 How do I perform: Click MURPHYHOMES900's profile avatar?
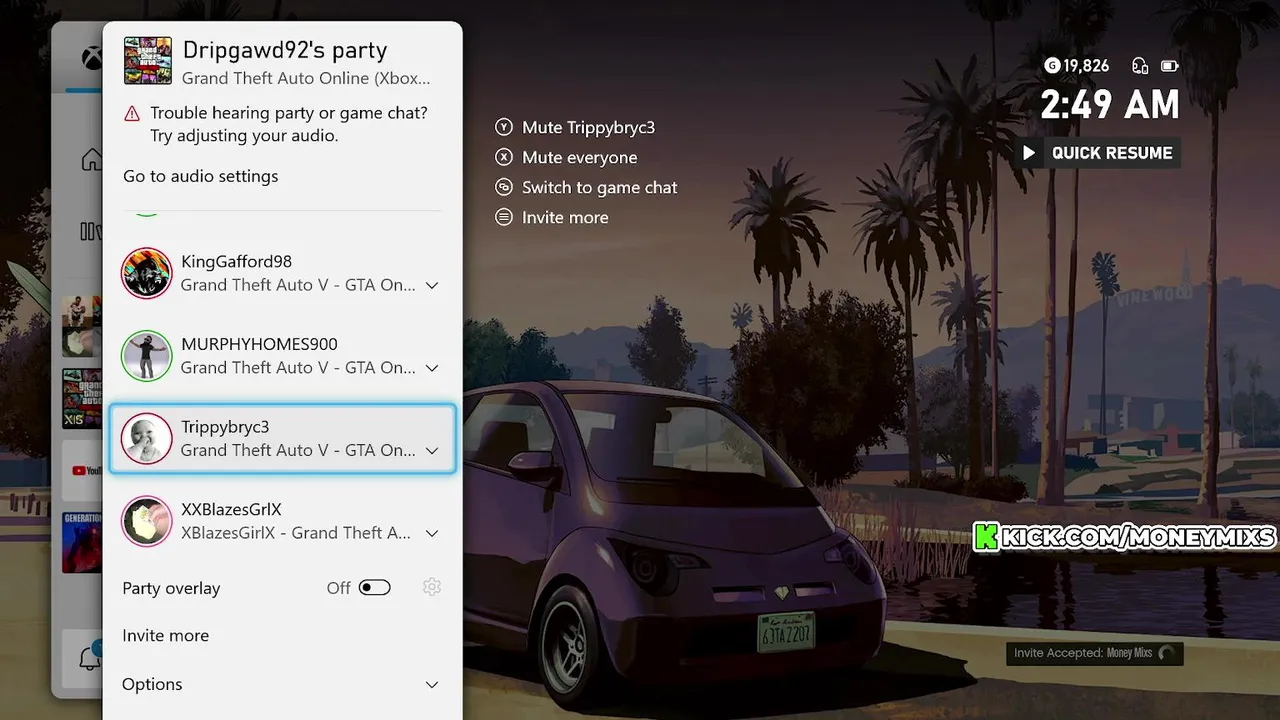pos(146,356)
